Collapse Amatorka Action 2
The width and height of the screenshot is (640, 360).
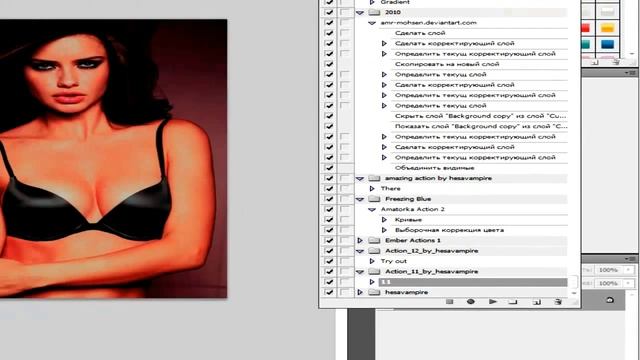(372, 210)
